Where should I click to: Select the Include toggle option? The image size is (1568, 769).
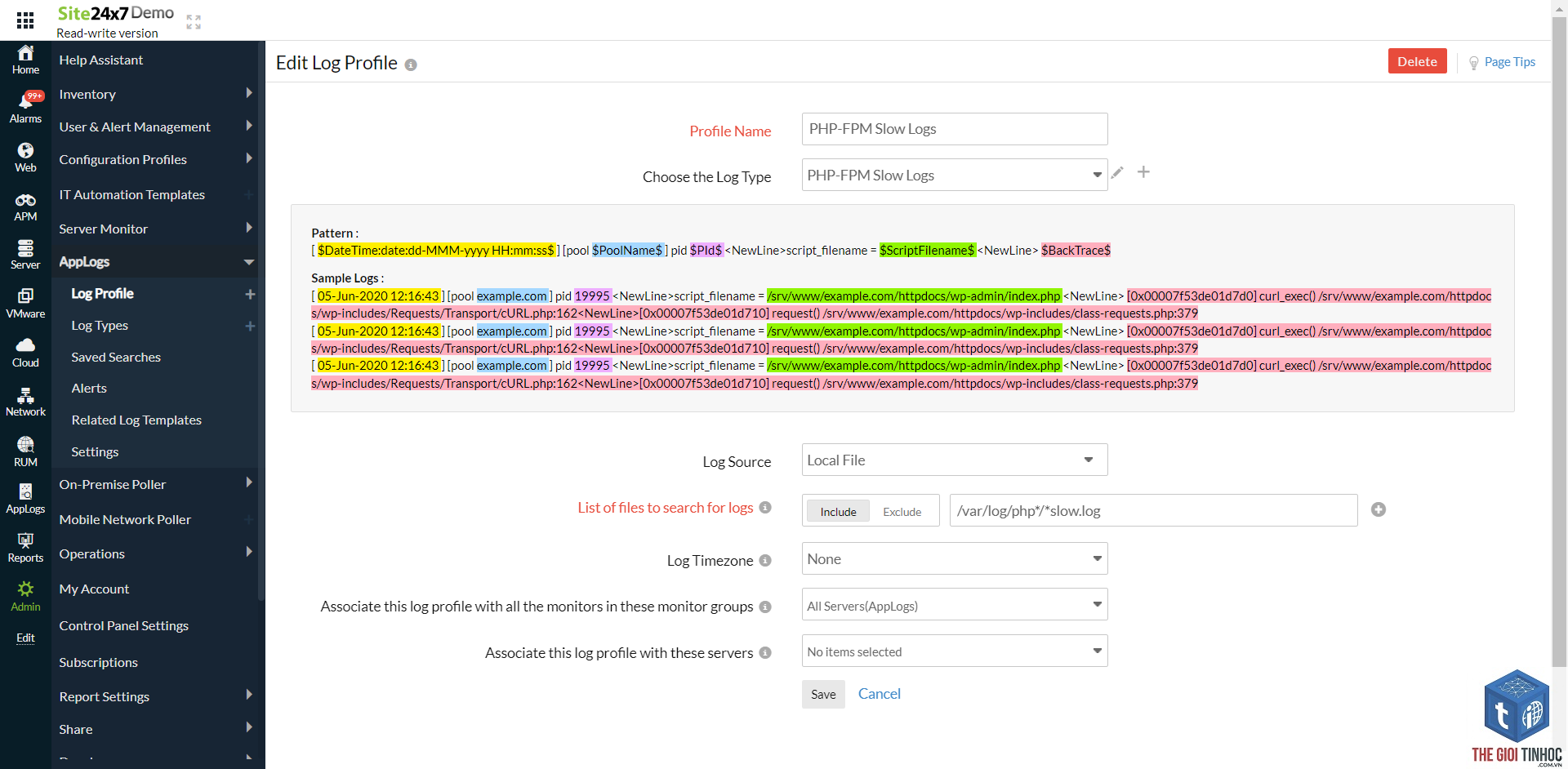[838, 512]
